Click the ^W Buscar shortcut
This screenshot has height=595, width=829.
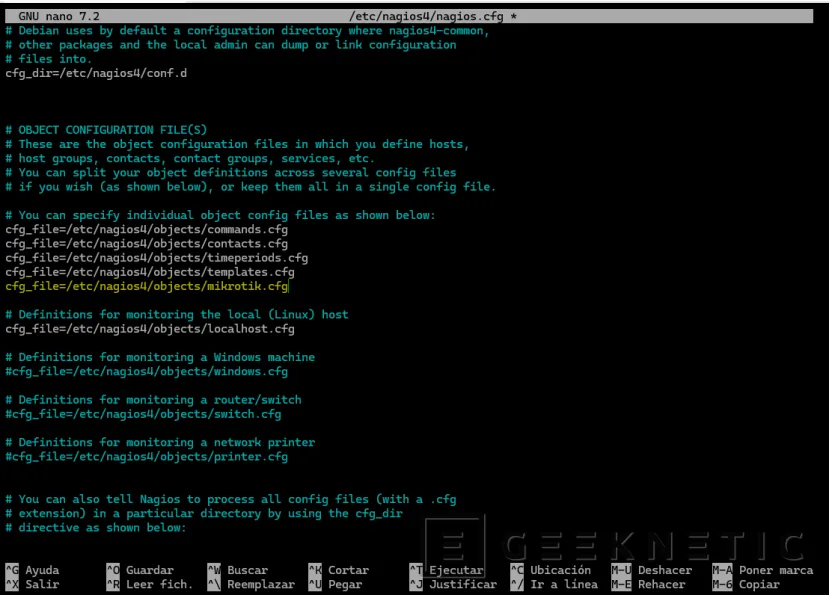(237, 570)
